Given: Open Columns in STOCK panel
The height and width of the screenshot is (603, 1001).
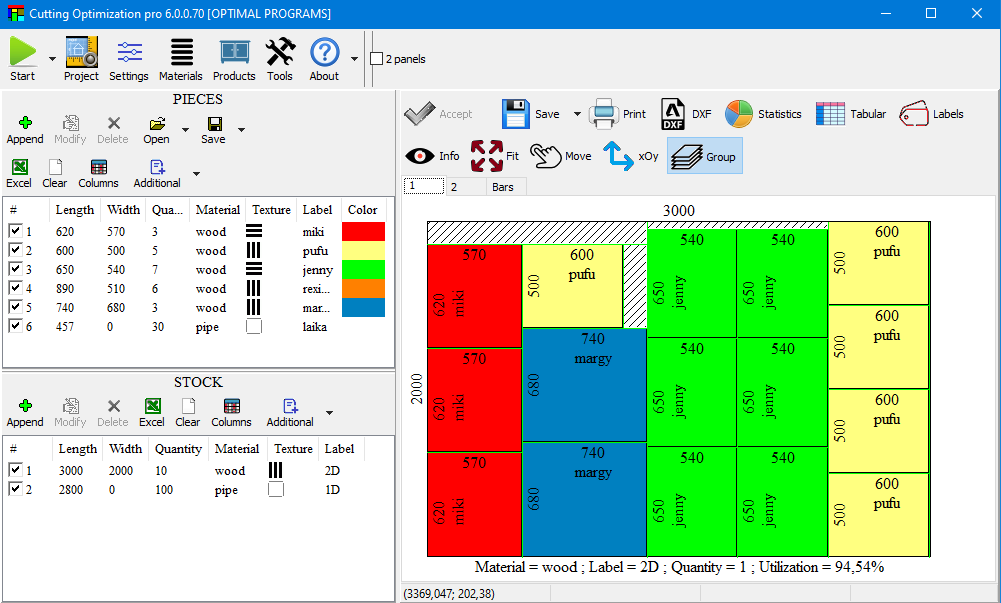Looking at the screenshot, I should [x=232, y=413].
